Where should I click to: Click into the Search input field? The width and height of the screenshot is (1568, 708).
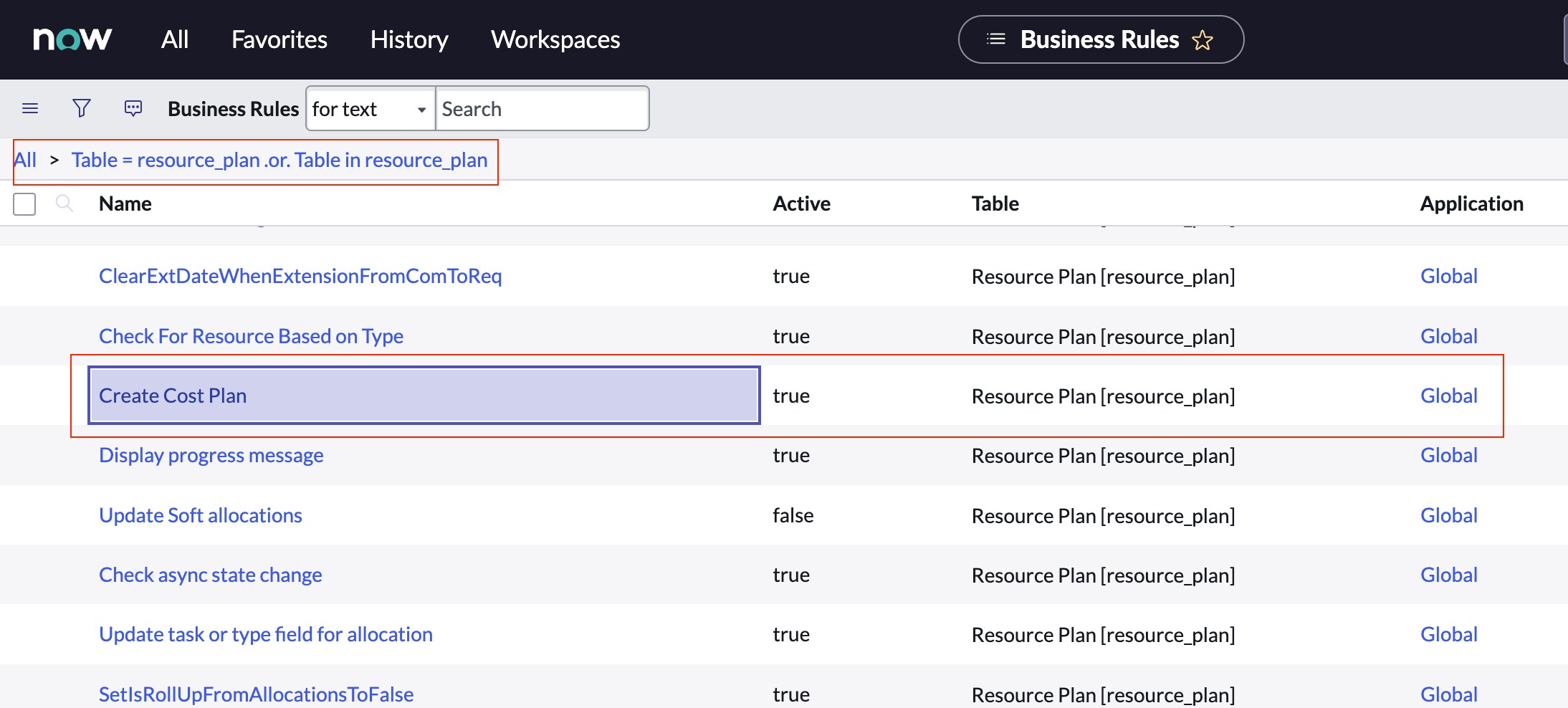coord(542,109)
